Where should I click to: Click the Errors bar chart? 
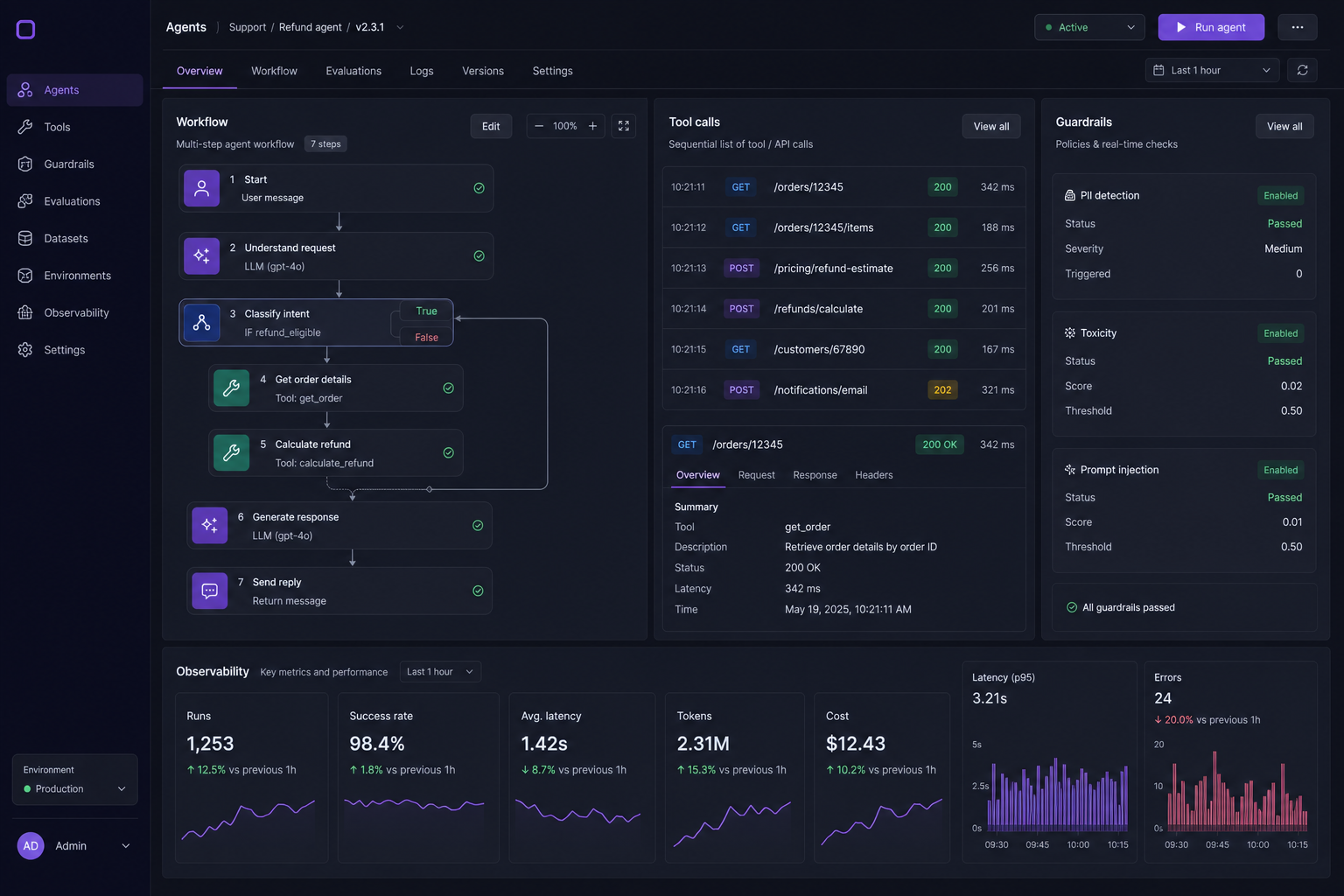point(1237,791)
